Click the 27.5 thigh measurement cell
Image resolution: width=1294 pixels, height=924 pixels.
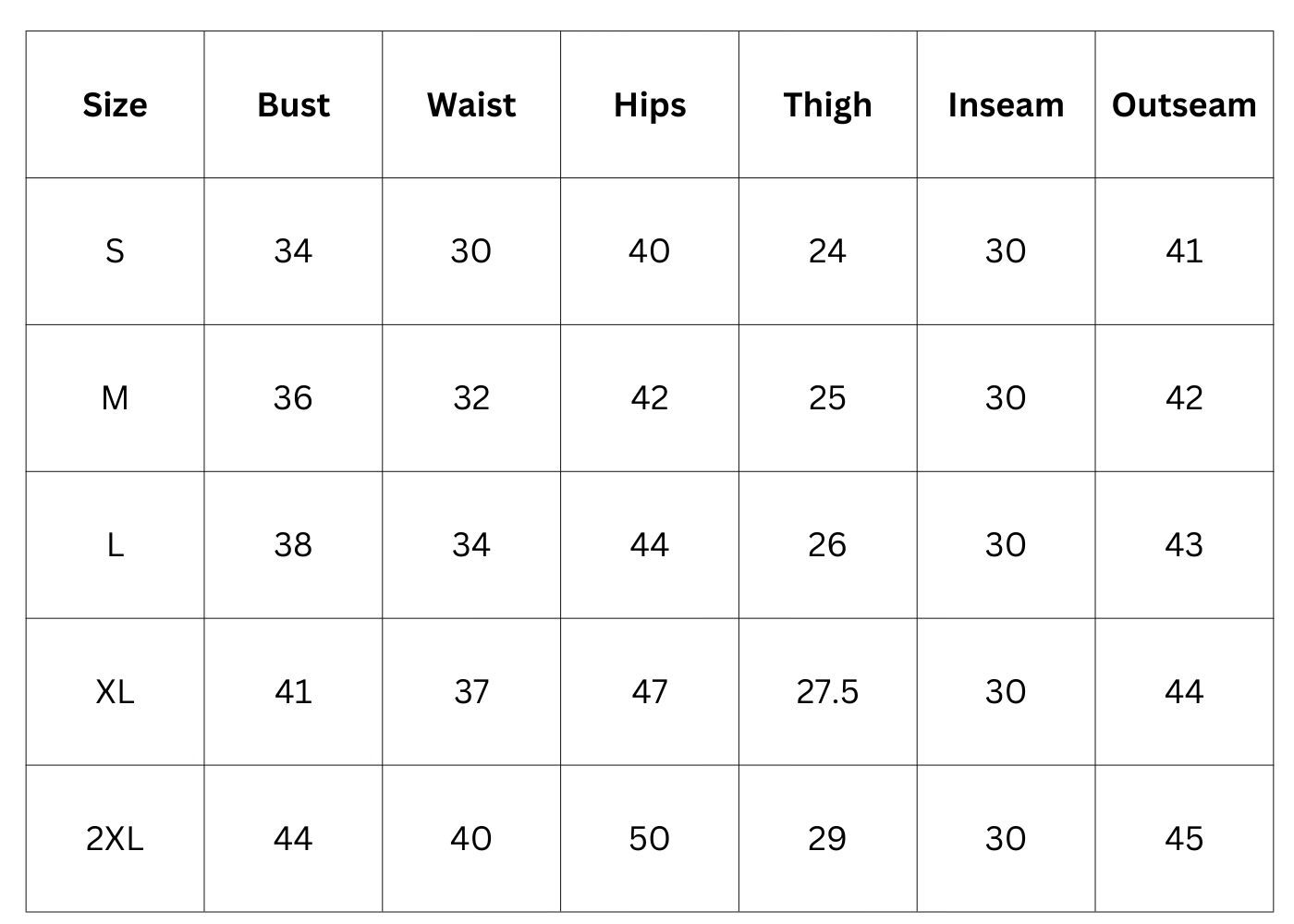pos(827,691)
